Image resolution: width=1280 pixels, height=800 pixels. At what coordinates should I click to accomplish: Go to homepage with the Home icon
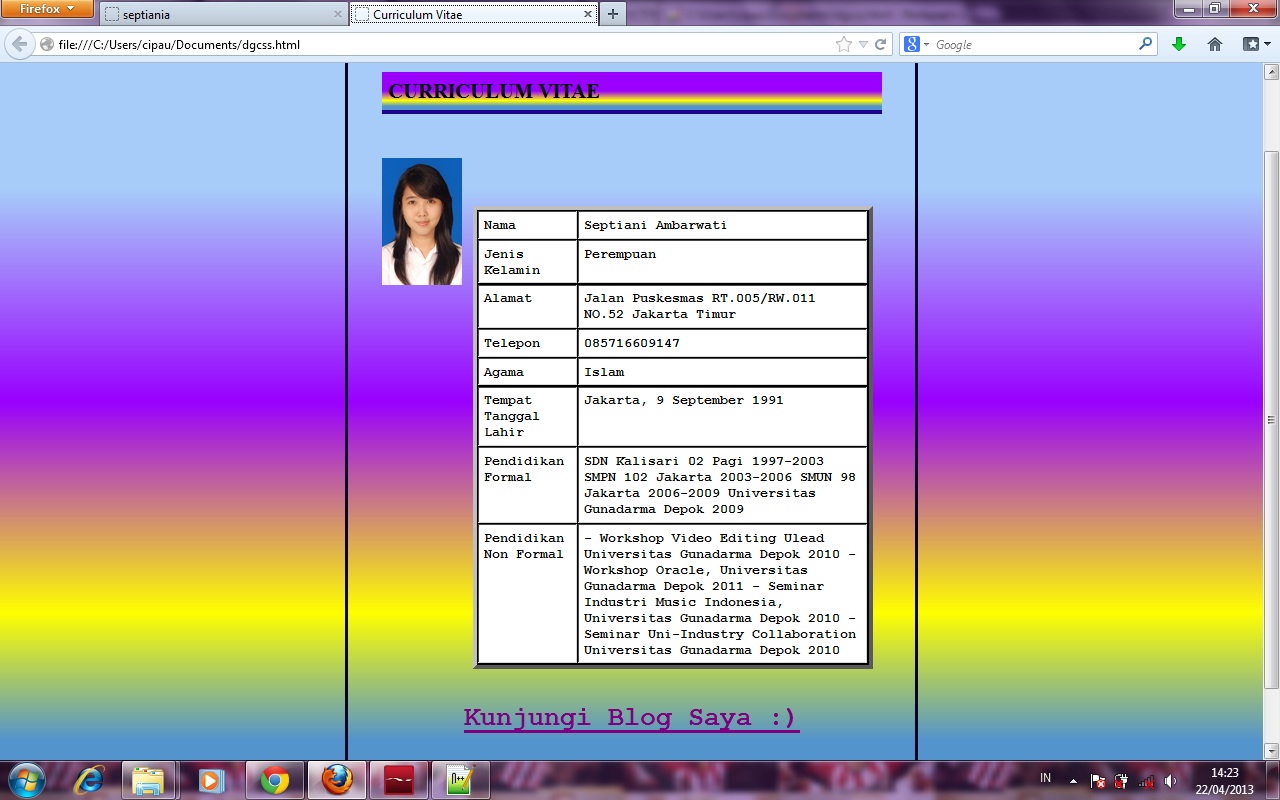pyautogui.click(x=1213, y=44)
